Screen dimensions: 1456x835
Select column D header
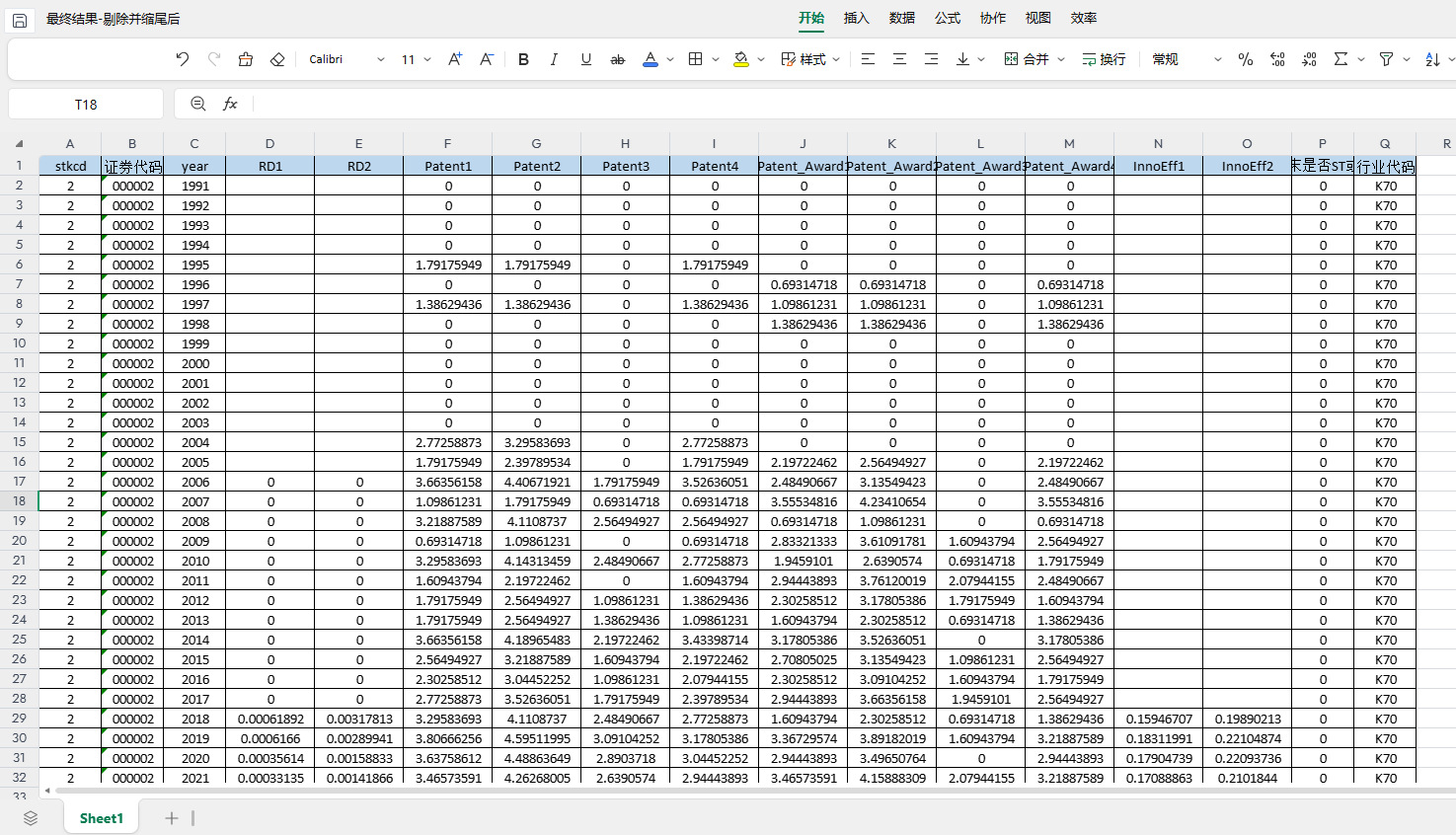(x=269, y=143)
